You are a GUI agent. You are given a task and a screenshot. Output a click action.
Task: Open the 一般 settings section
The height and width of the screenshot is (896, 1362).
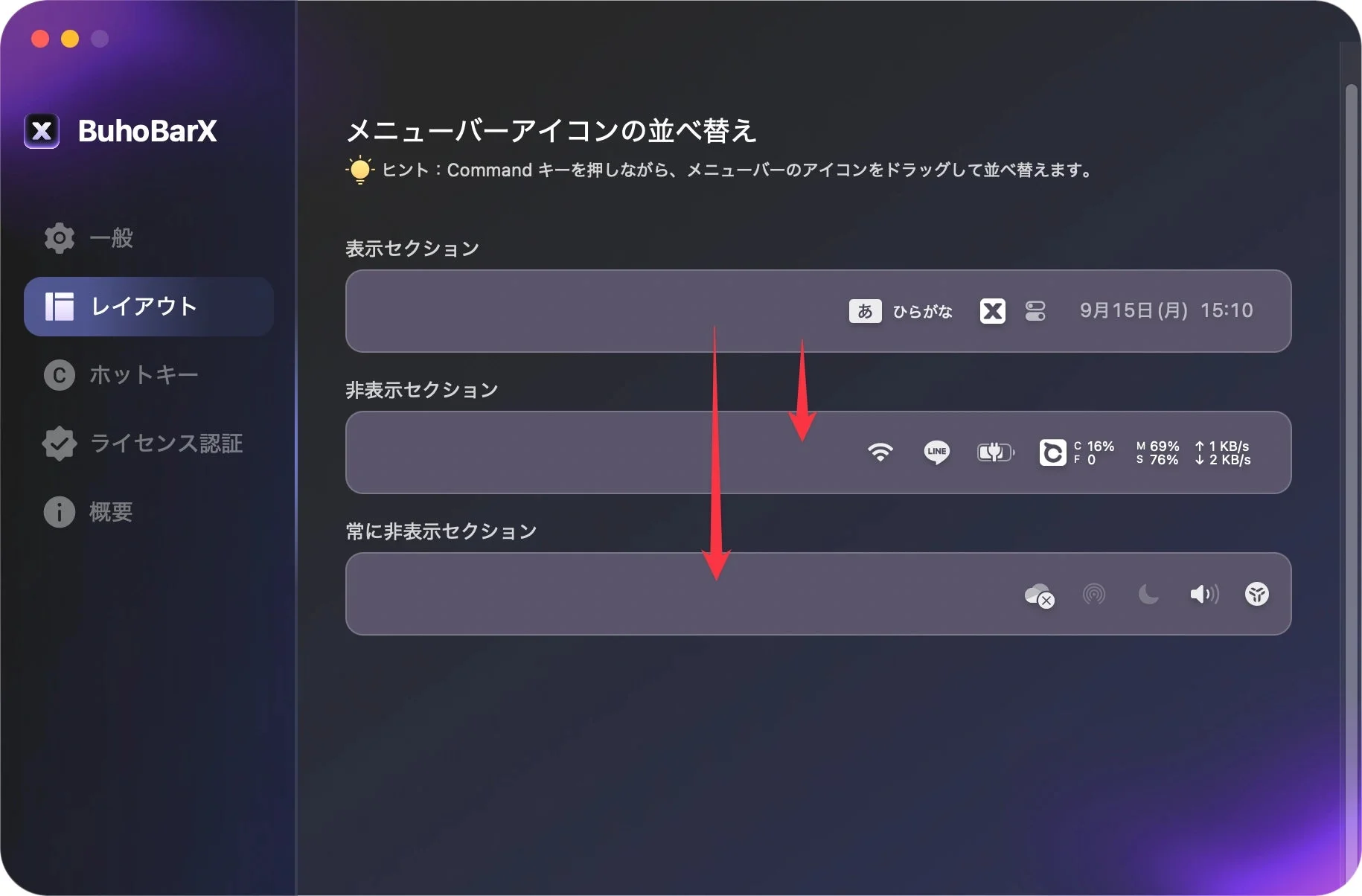(112, 238)
